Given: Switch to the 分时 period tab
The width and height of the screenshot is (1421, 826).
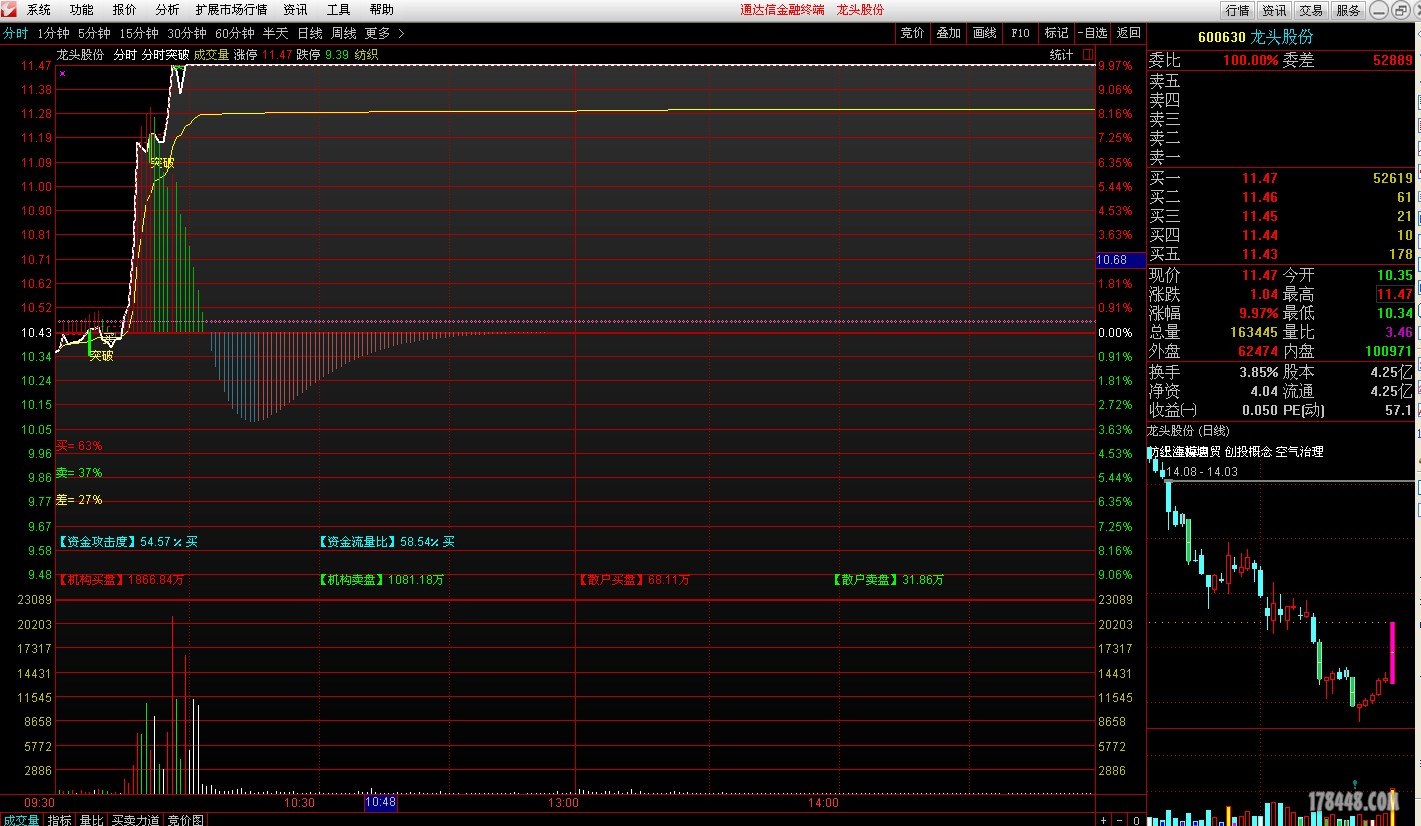Looking at the screenshot, I should [15, 33].
